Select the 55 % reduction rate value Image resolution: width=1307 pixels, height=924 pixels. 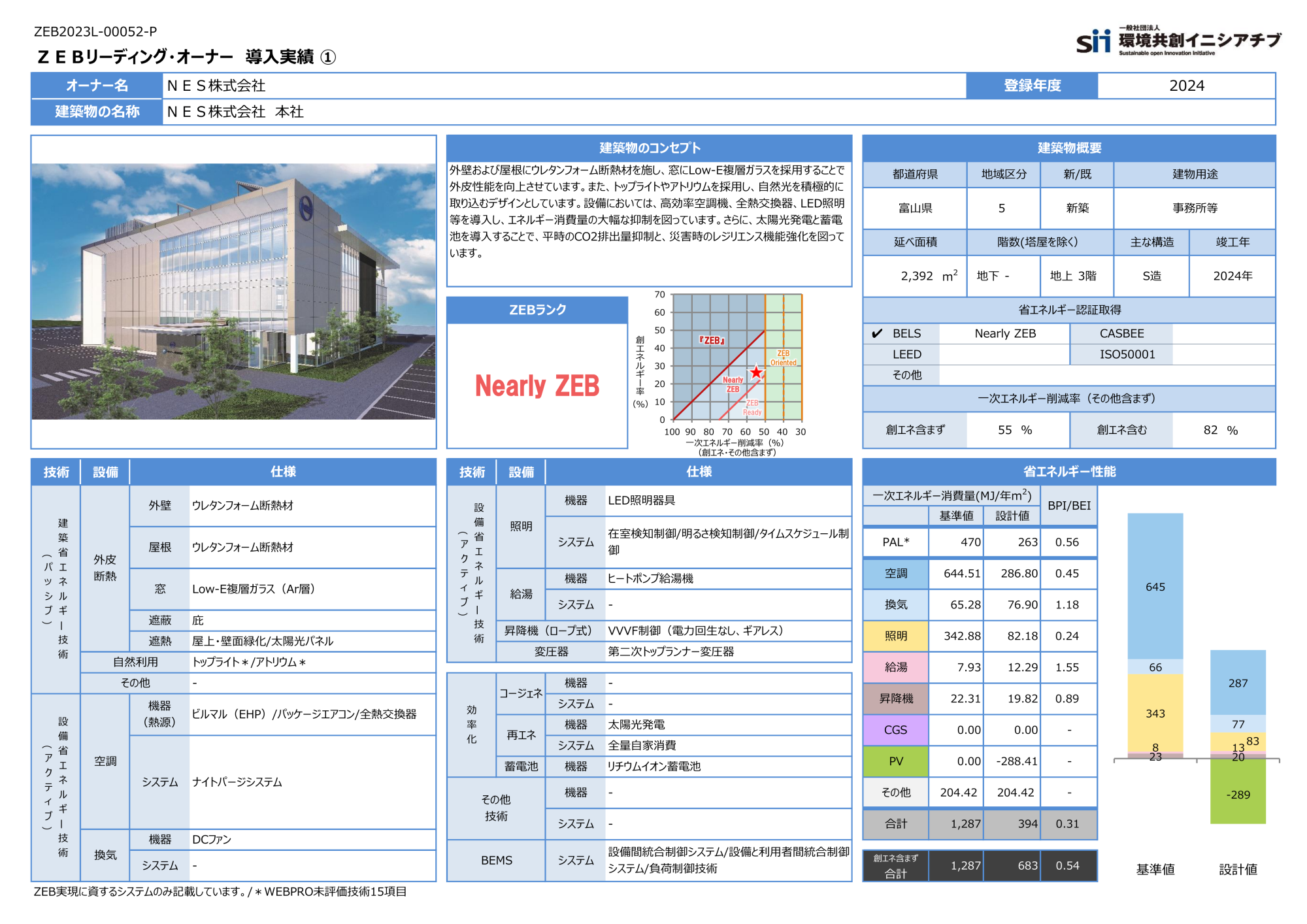[x=1015, y=430]
